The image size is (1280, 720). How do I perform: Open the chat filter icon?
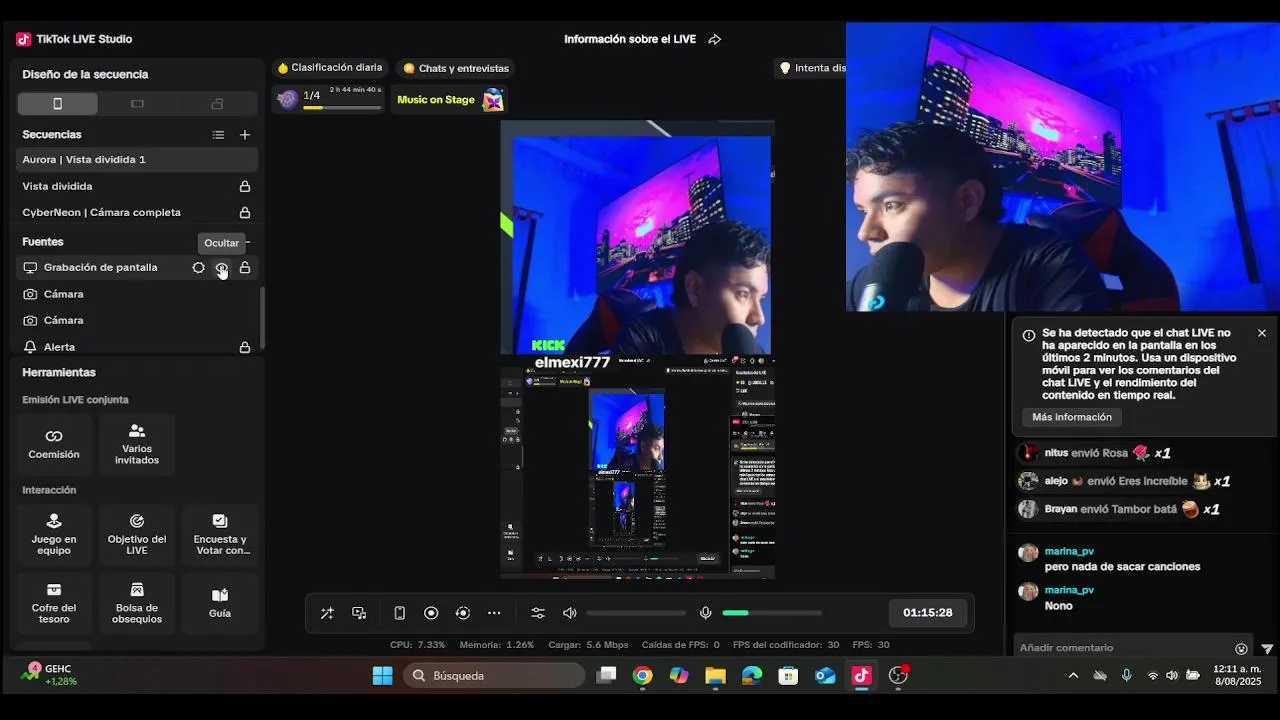pyautogui.click(x=1267, y=648)
